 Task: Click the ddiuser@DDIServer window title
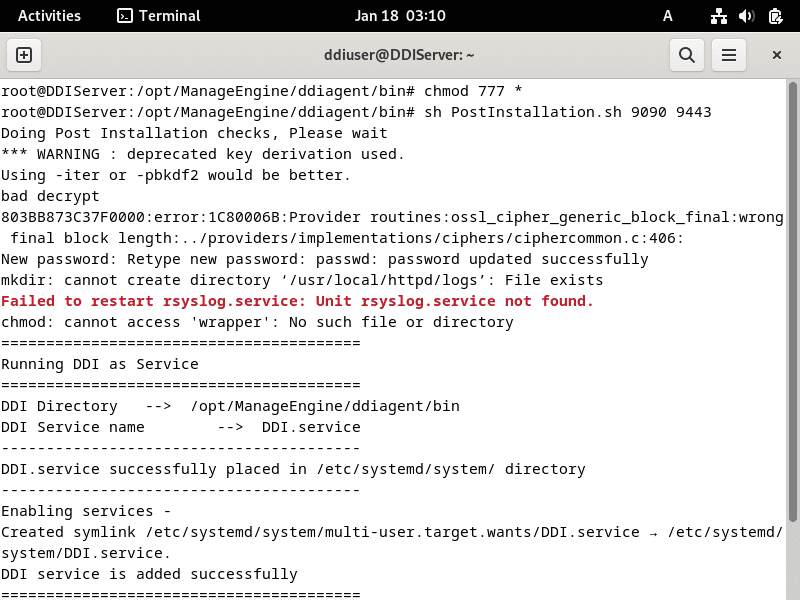399,55
